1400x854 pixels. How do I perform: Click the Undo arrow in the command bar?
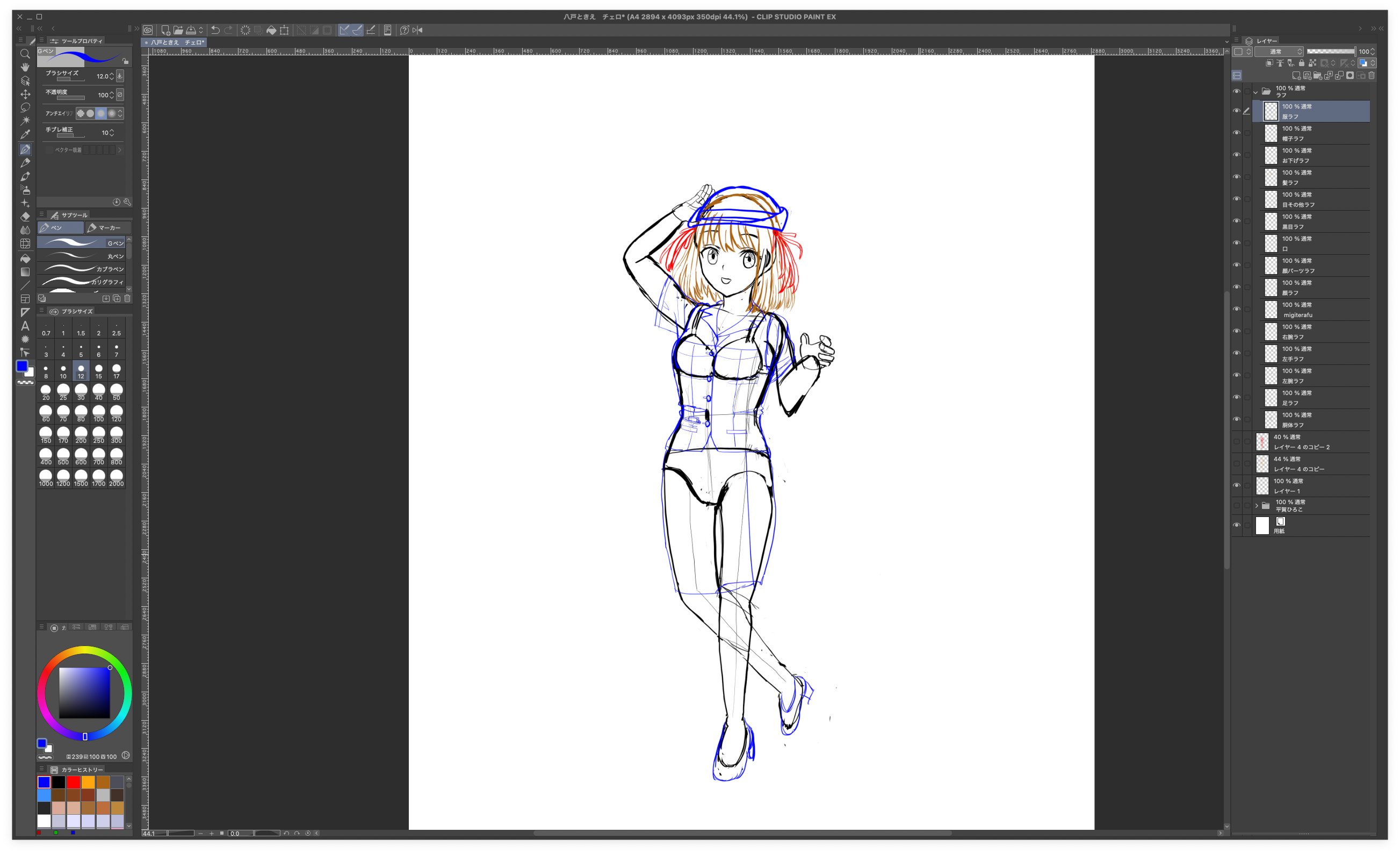[x=215, y=30]
